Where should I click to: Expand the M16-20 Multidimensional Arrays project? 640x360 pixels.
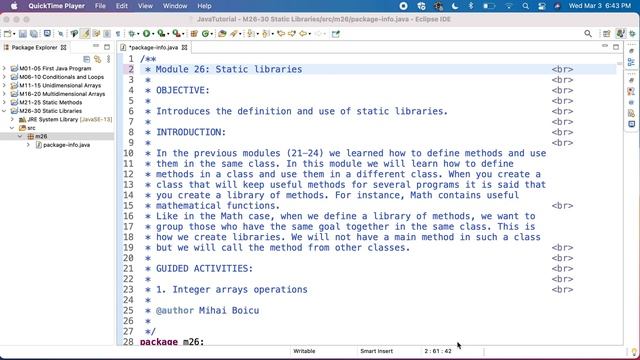point(4,94)
